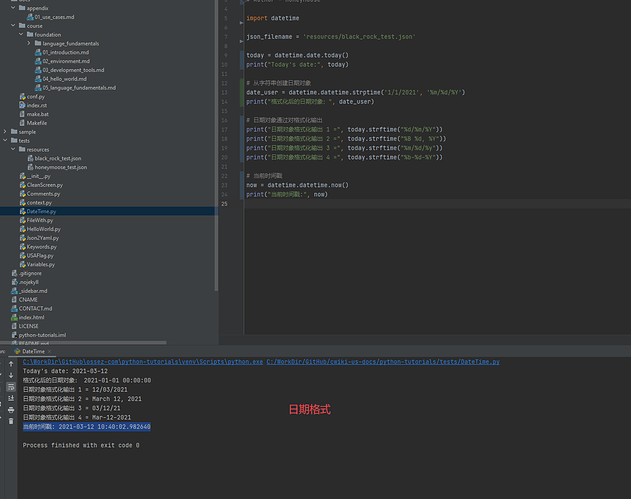Click the foundation folder icon

pos(30,35)
